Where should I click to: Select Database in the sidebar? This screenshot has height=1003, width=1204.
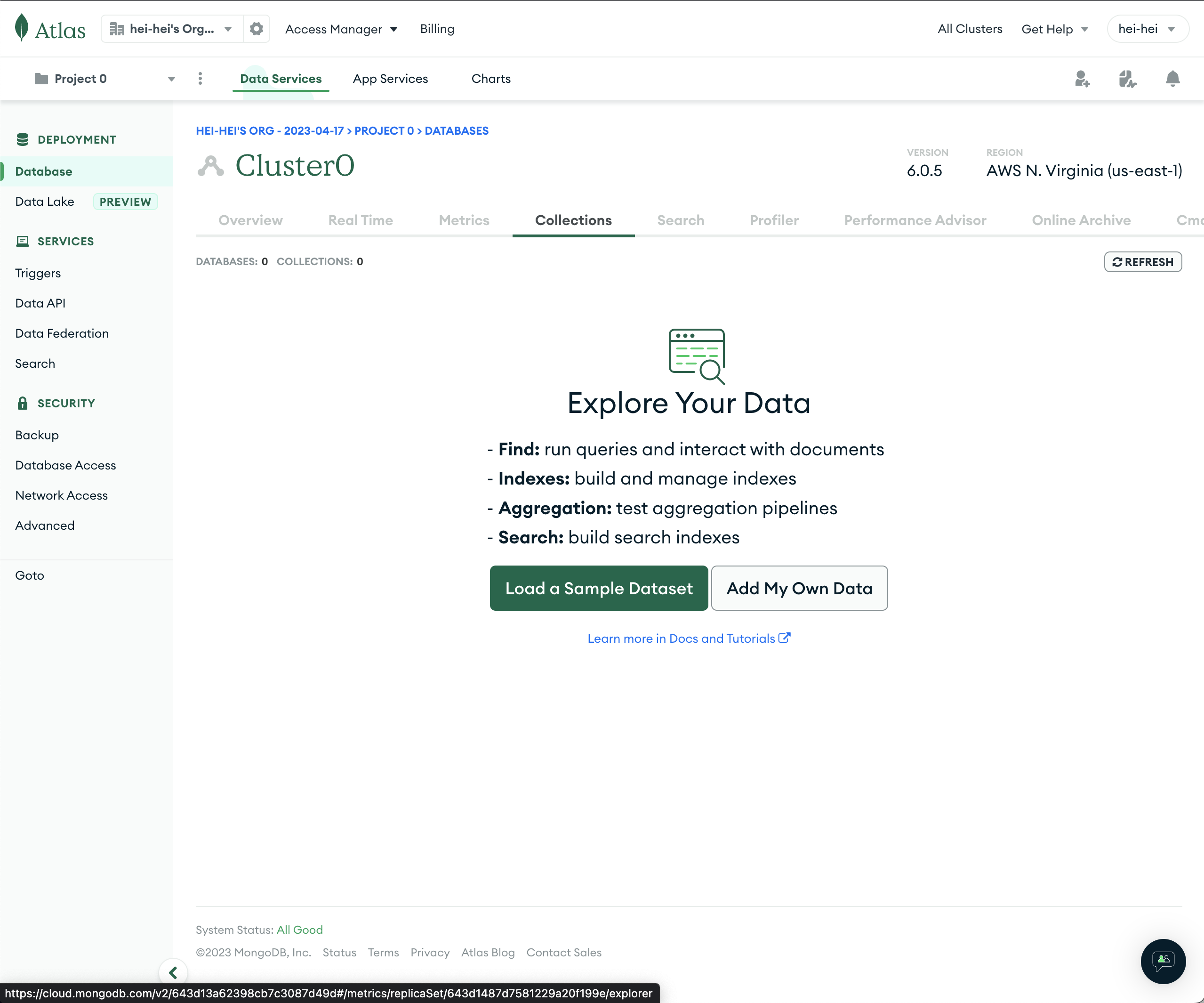87,171
